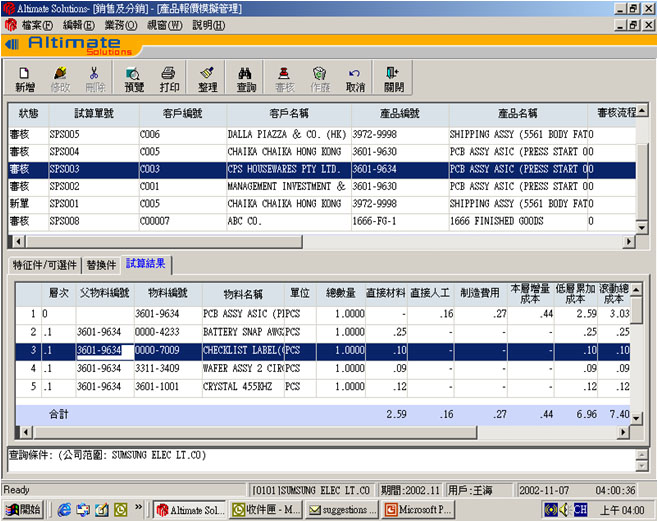
Task: Switch to the 替換件 tab
Action: (101, 265)
